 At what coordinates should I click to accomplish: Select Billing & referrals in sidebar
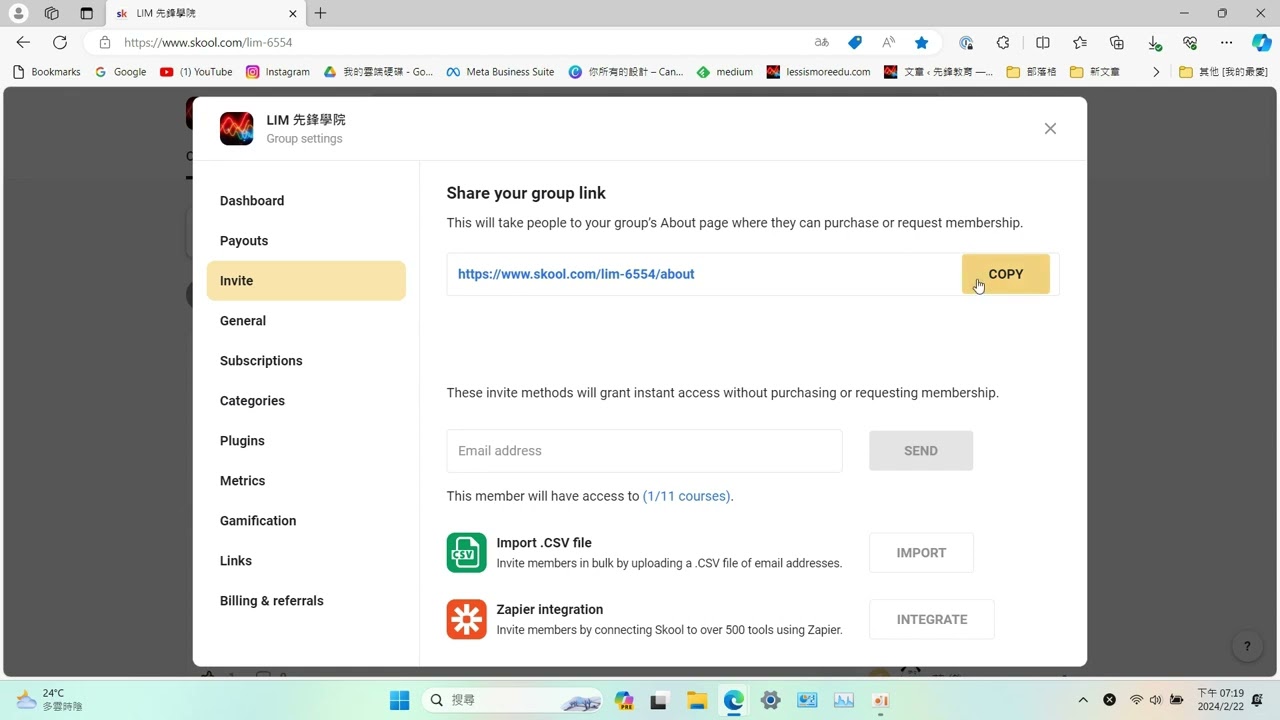point(272,601)
